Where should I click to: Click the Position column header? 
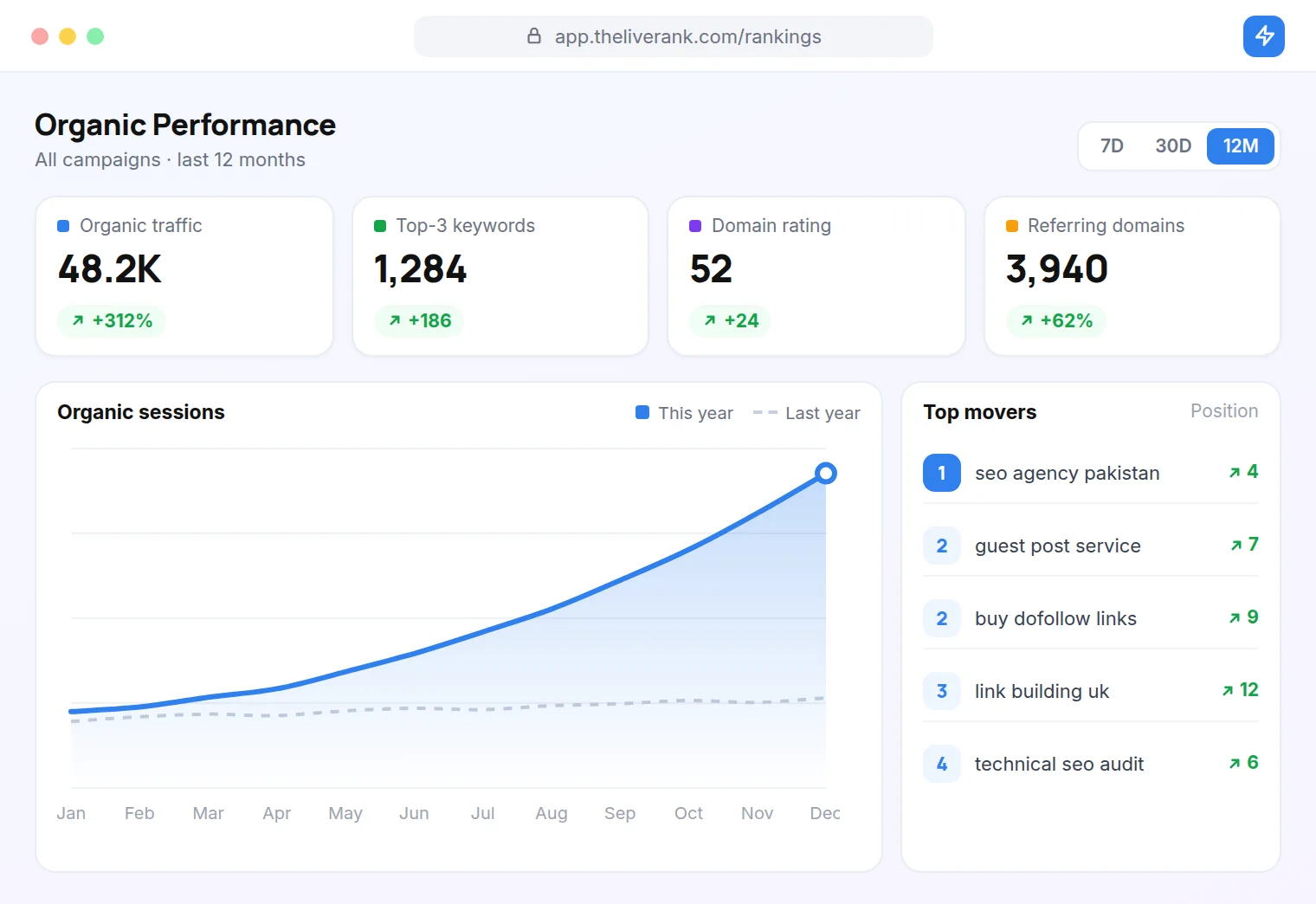point(1224,411)
